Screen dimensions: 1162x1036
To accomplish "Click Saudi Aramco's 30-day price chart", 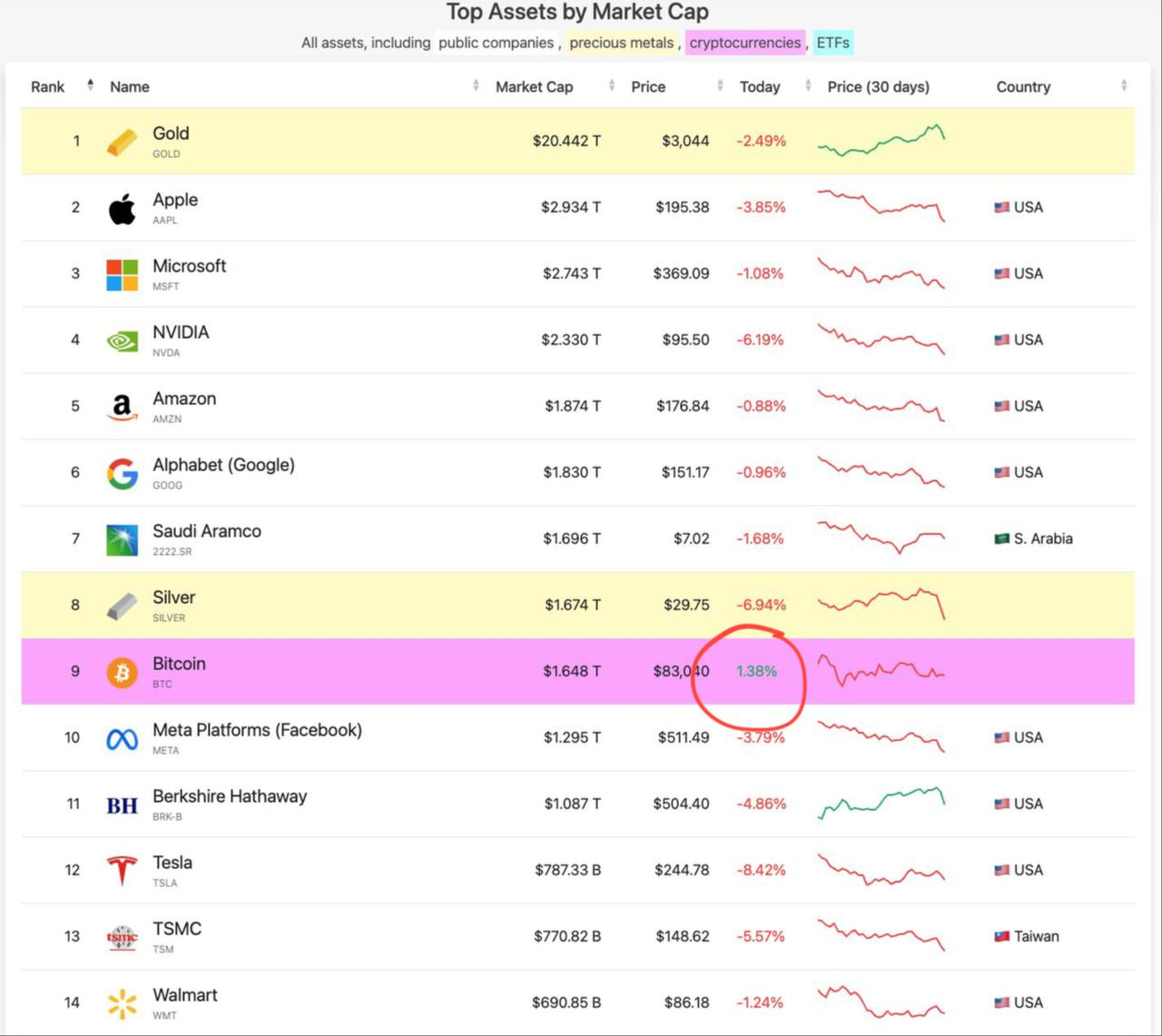I will tap(881, 538).
